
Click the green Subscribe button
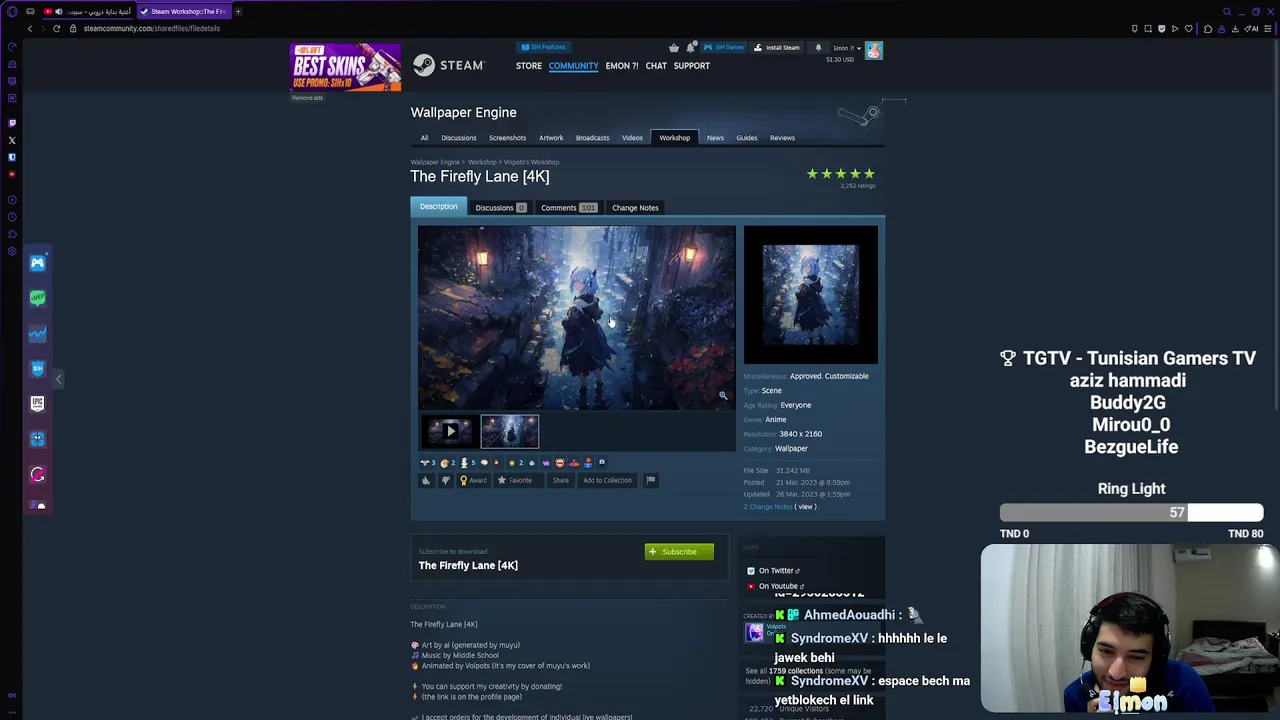(x=679, y=551)
